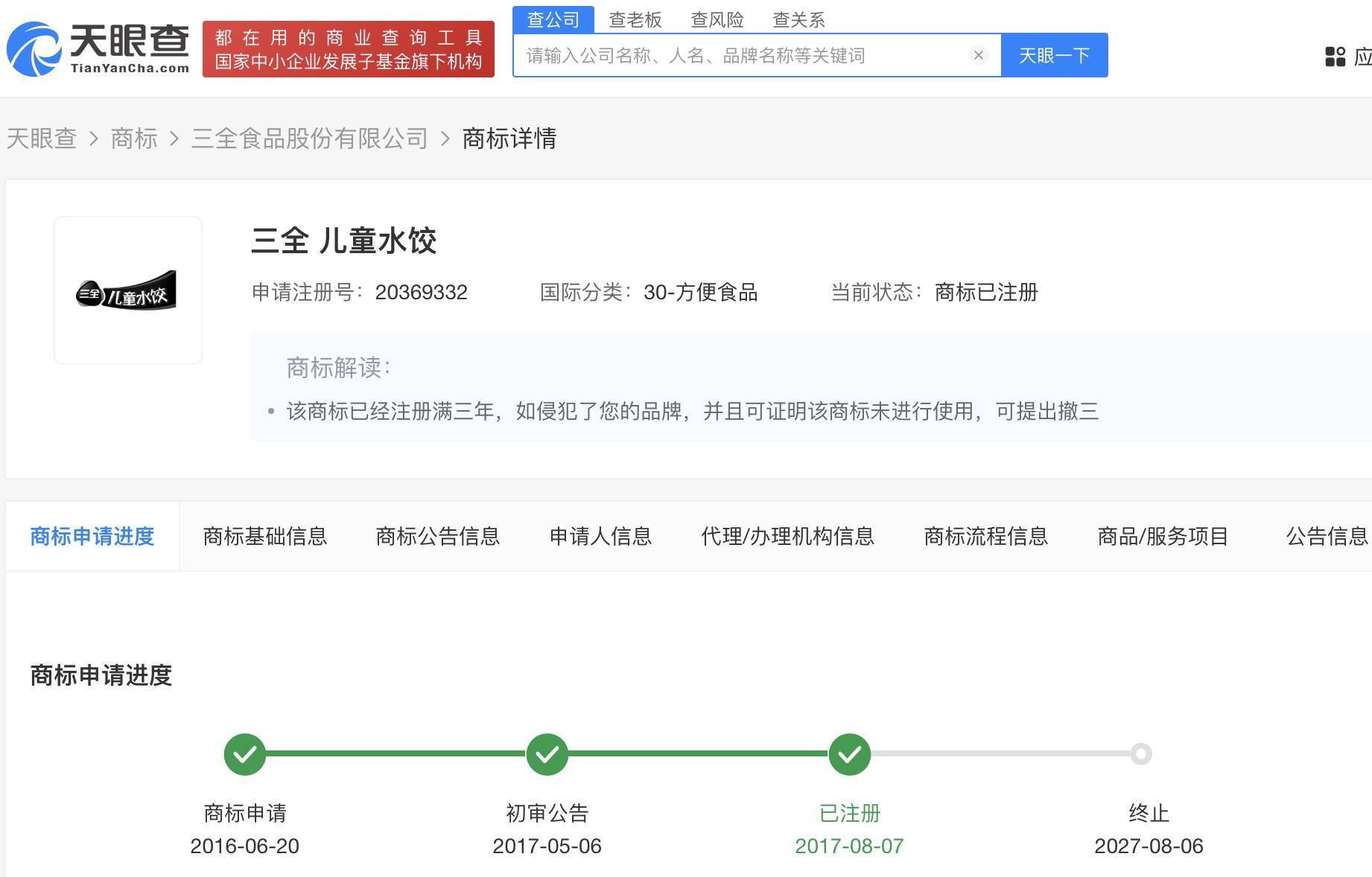This screenshot has width=1372, height=877.
Task: Open the apps grid icon
Action: 1335,57
